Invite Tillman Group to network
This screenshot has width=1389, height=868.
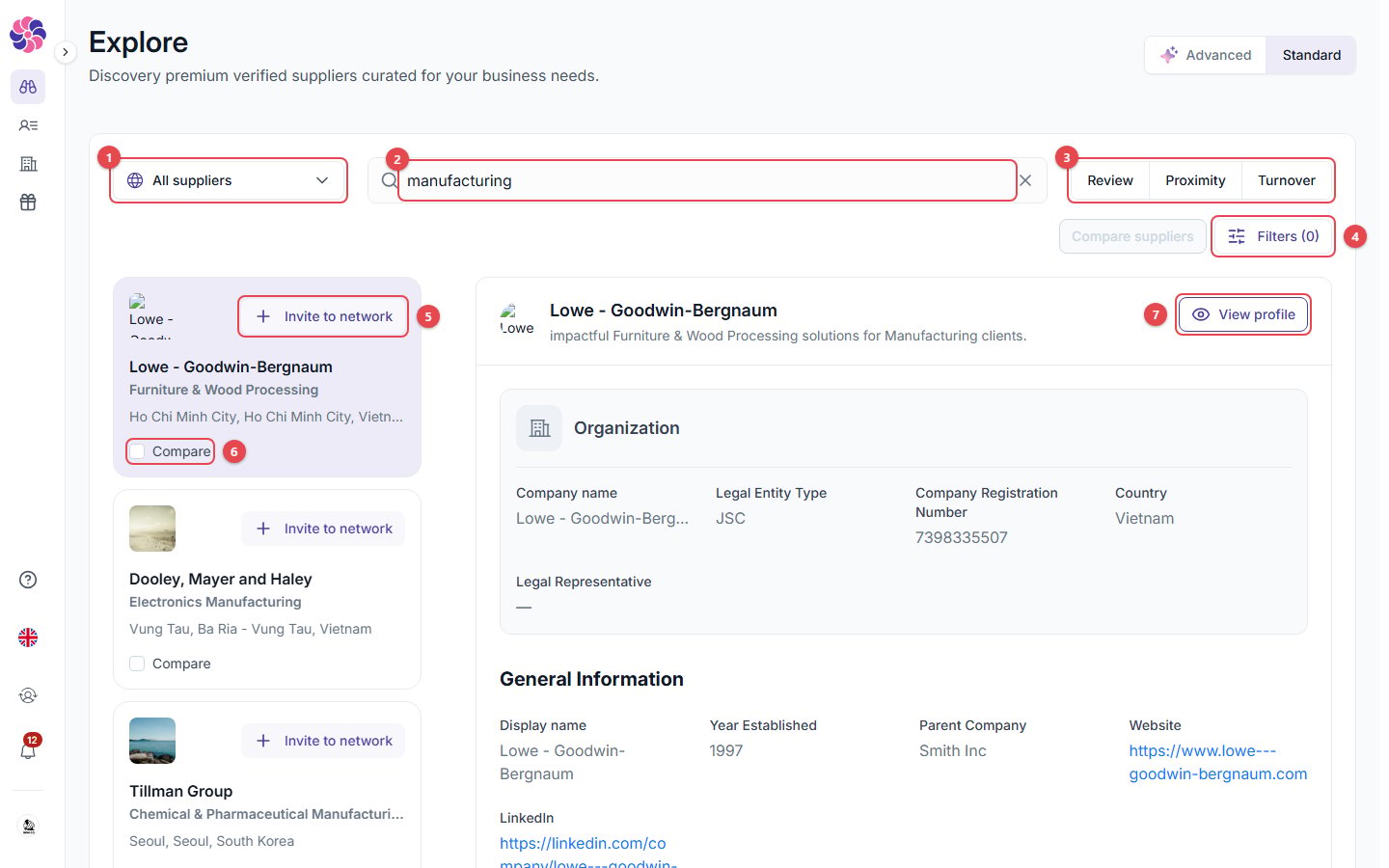point(323,741)
